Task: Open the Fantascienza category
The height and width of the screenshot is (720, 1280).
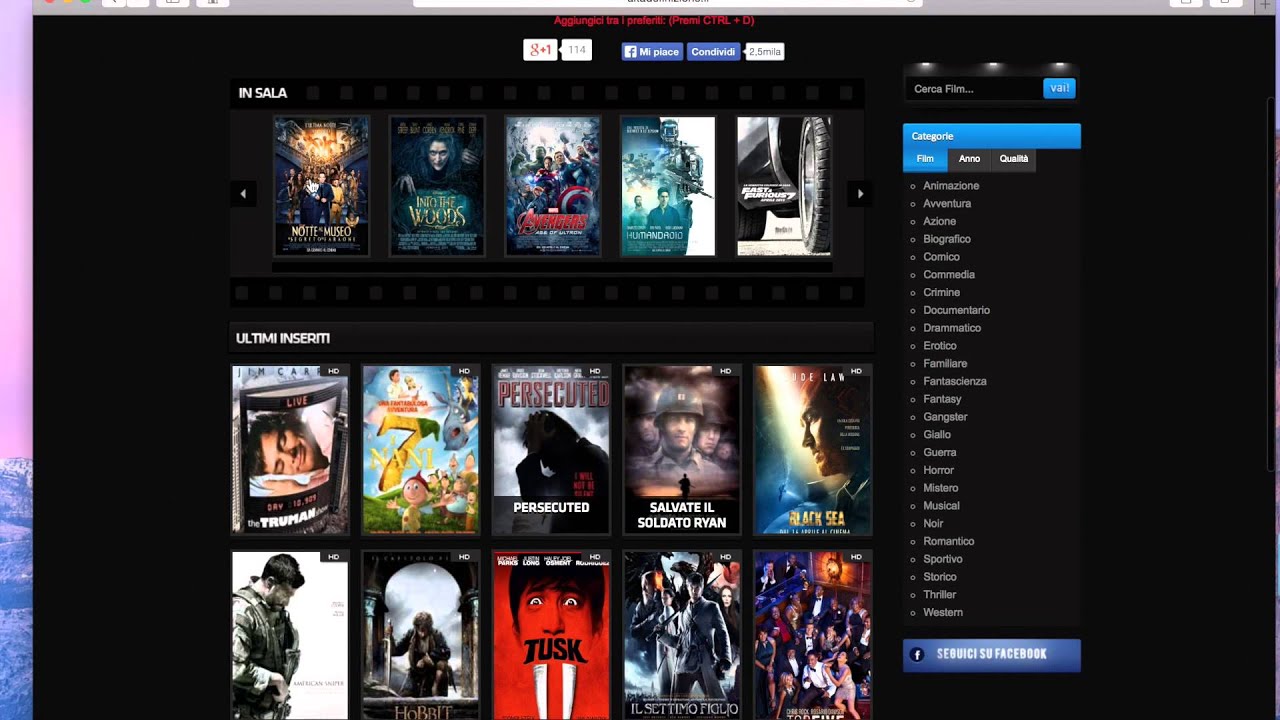Action: [x=955, y=382]
